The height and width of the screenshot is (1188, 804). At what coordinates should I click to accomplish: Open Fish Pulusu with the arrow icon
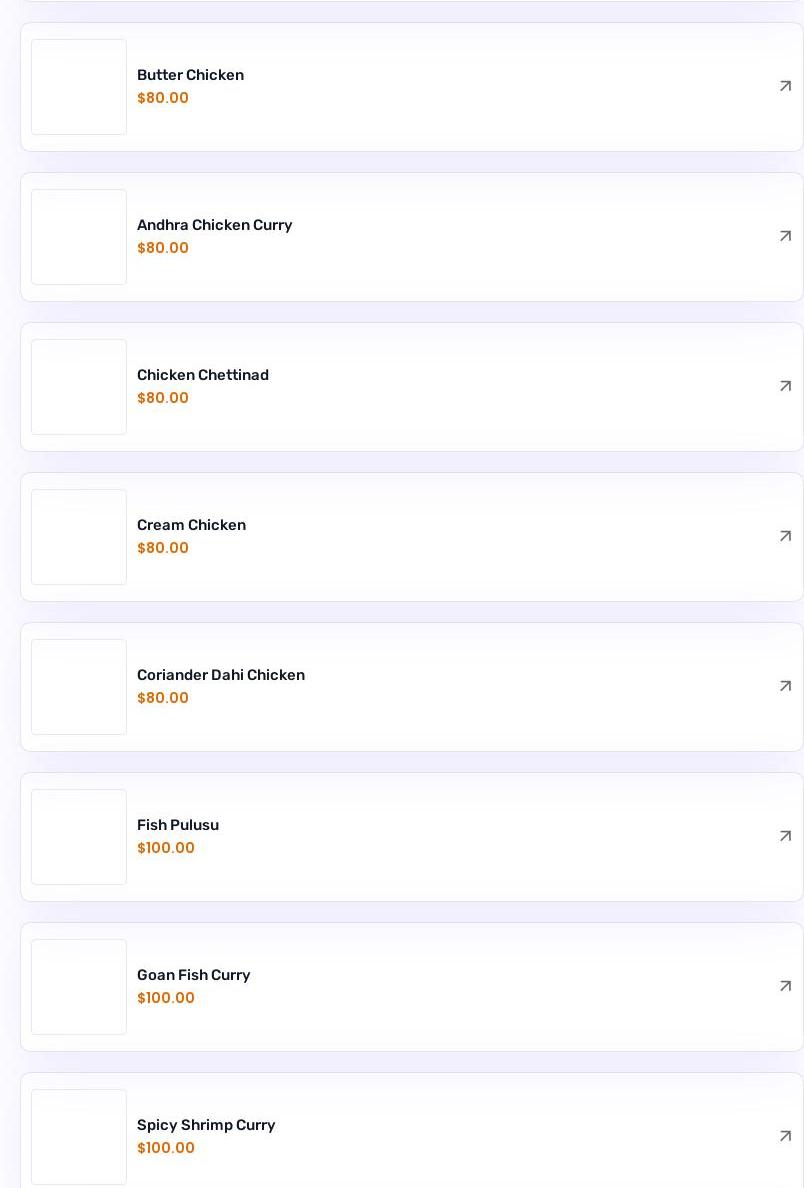785,836
